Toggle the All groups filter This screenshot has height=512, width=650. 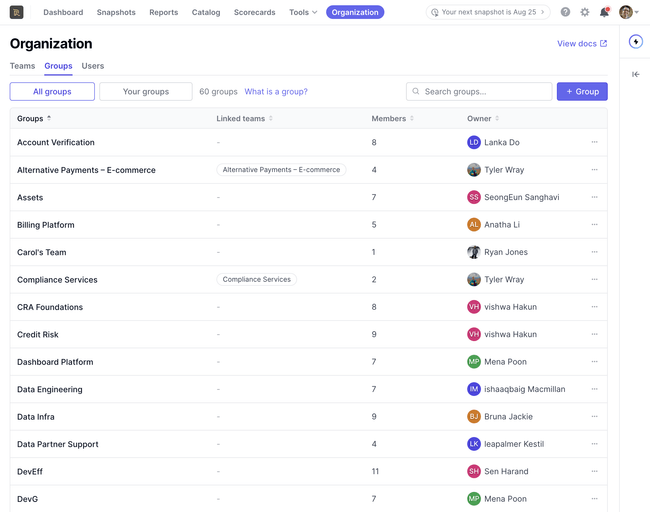pos(52,91)
